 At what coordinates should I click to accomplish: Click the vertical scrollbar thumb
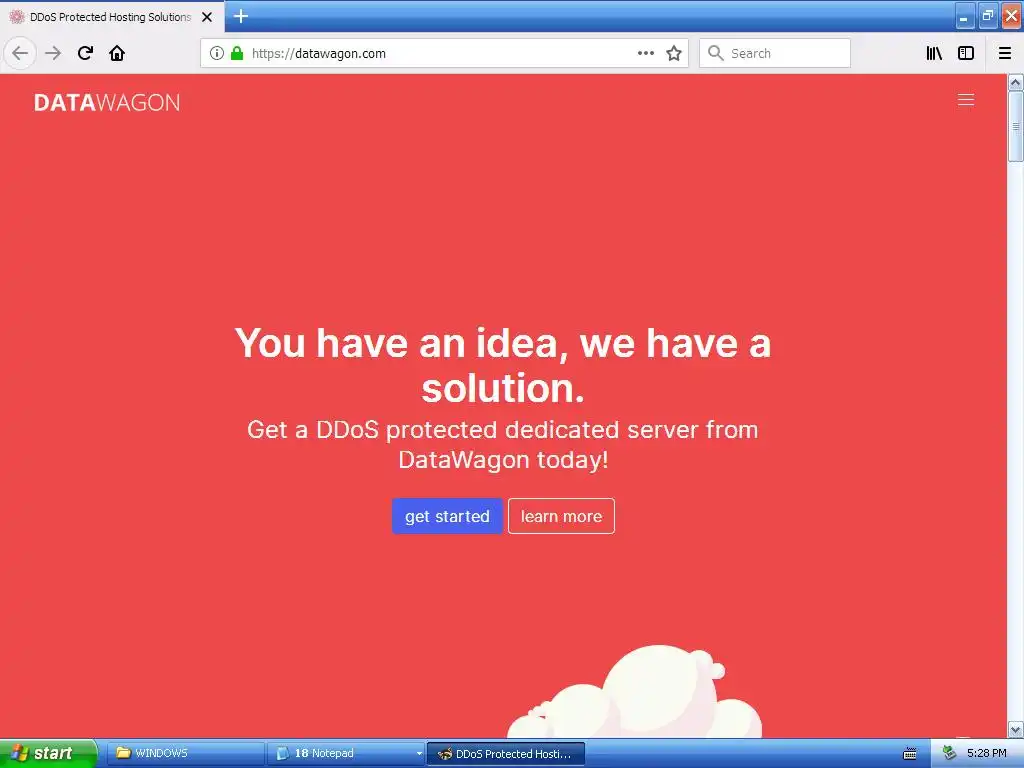pyautogui.click(x=1016, y=125)
